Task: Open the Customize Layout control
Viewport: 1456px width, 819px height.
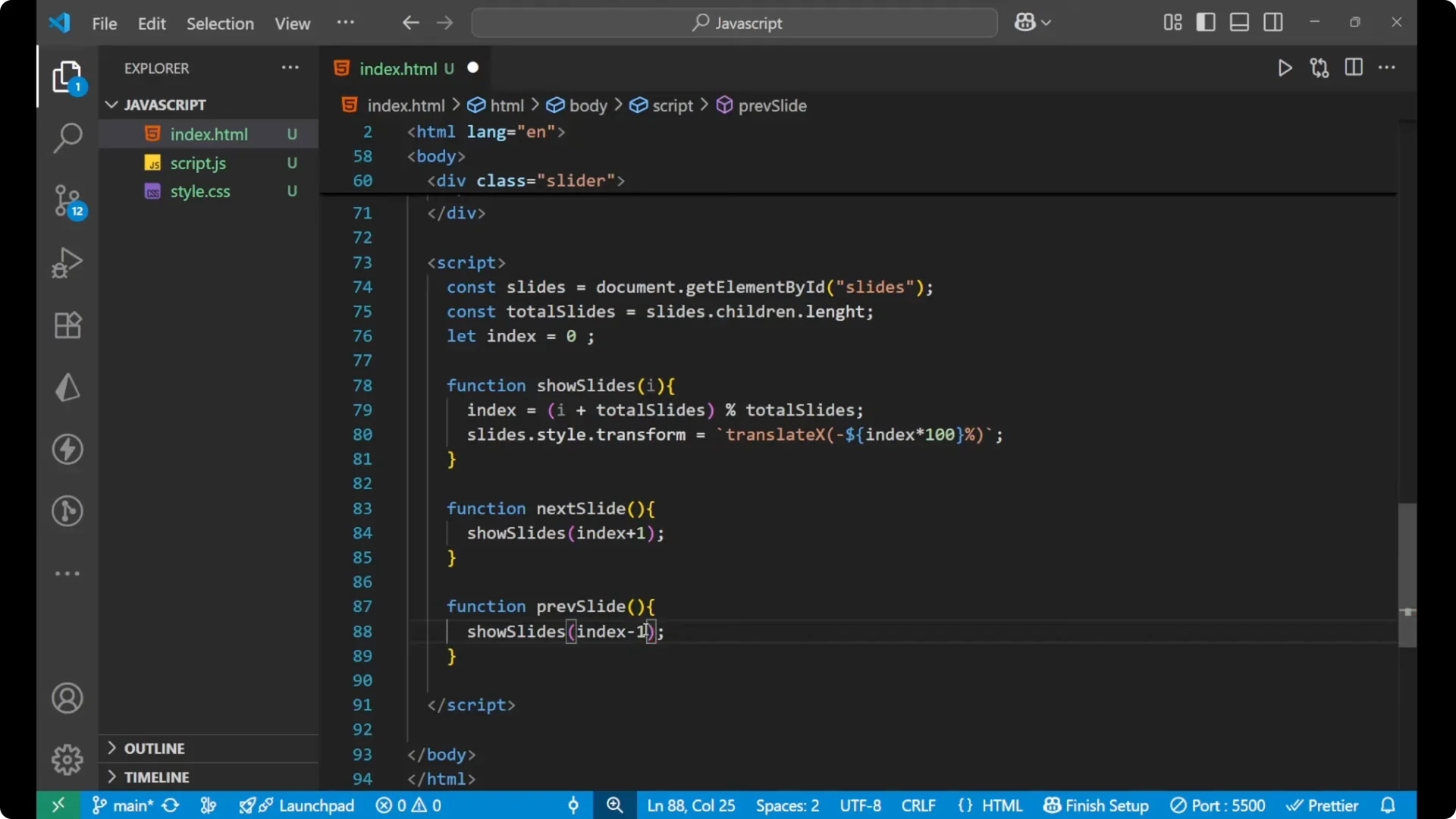Action: 1172,22
